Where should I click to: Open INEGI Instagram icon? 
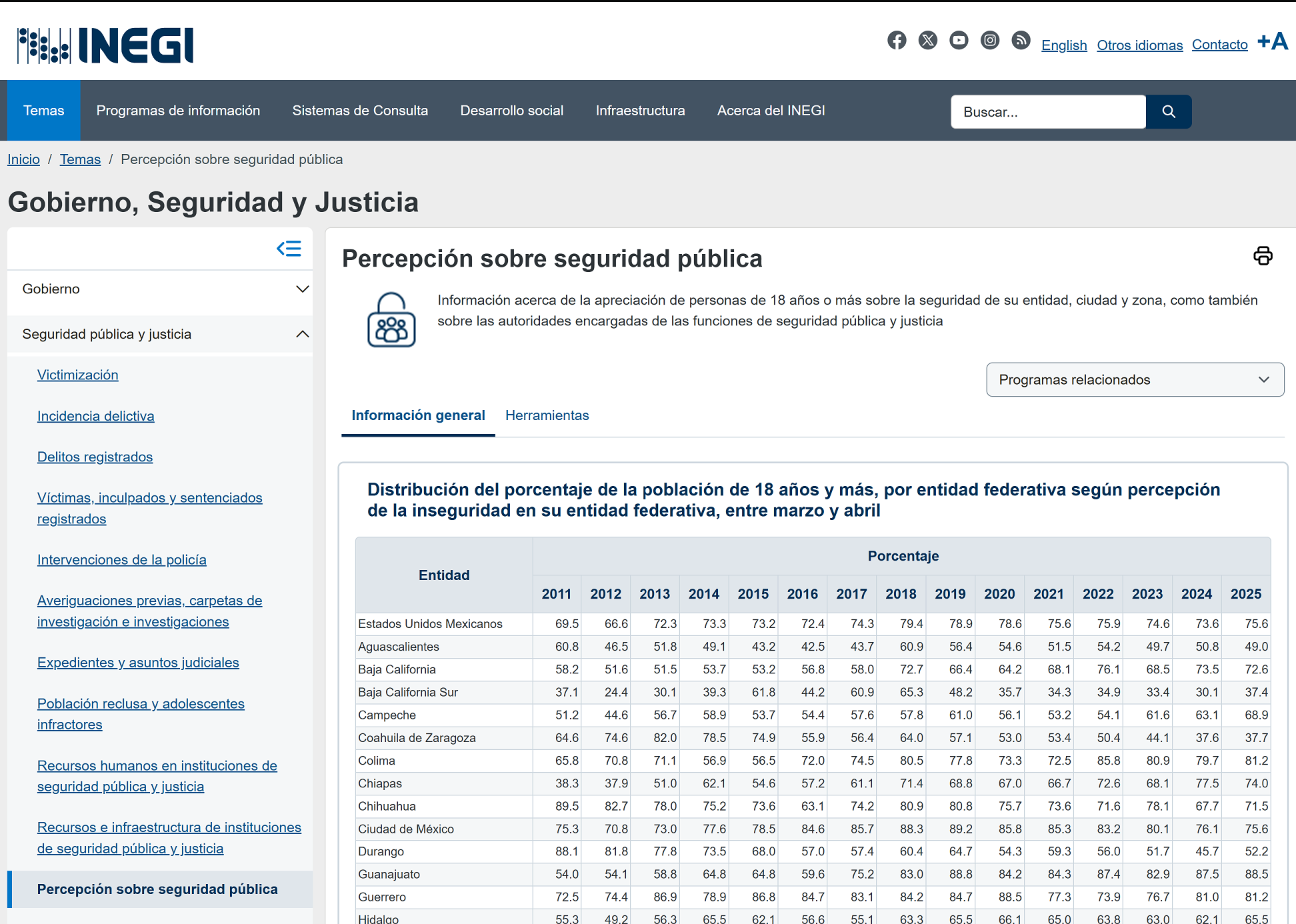[990, 41]
